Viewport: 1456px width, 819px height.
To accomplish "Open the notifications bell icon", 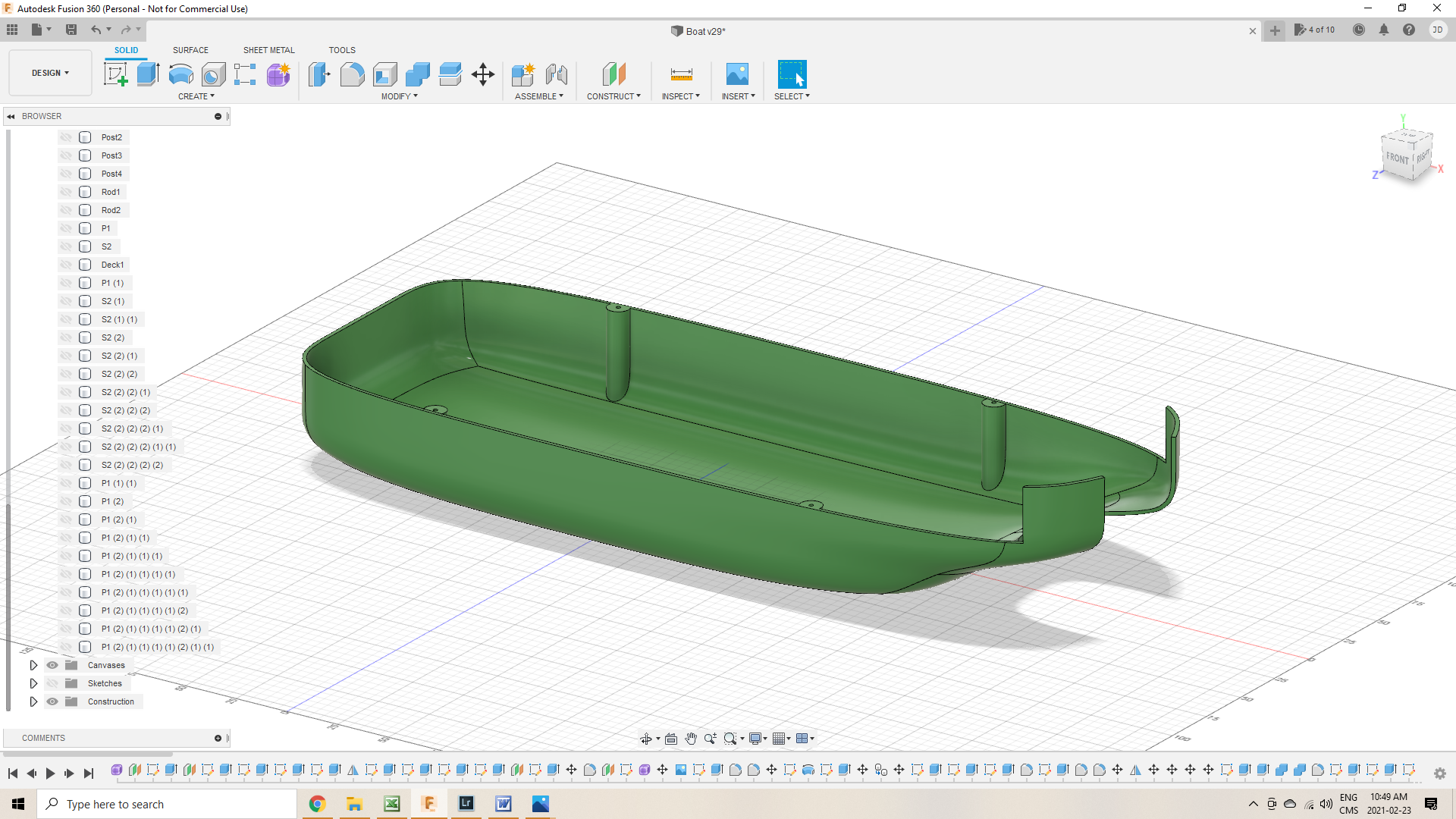I will point(1384,30).
